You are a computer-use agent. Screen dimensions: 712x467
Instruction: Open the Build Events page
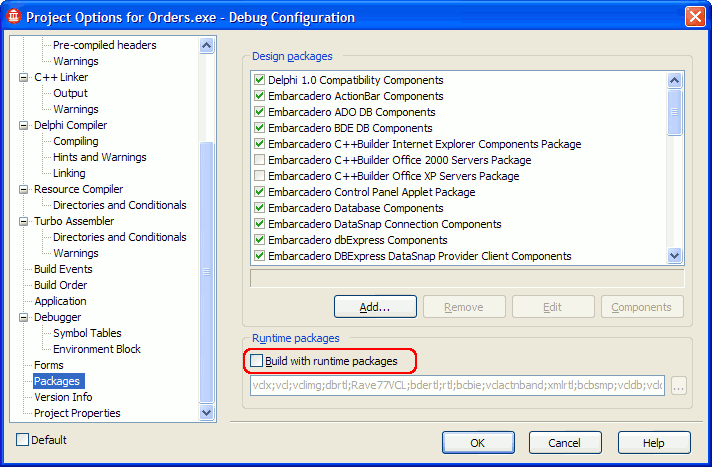pos(63,269)
